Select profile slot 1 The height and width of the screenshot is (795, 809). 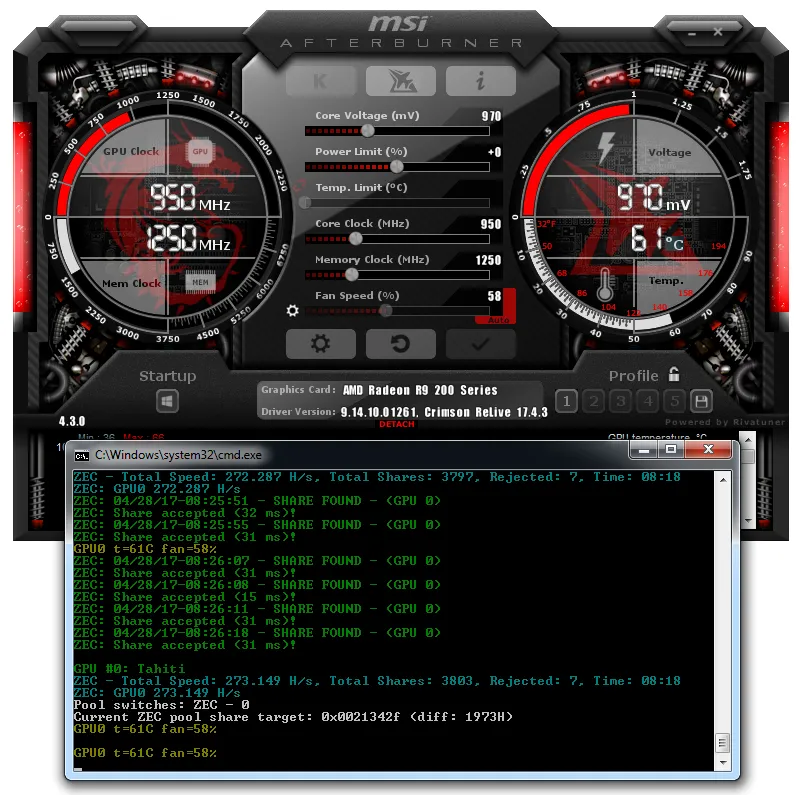tap(567, 401)
